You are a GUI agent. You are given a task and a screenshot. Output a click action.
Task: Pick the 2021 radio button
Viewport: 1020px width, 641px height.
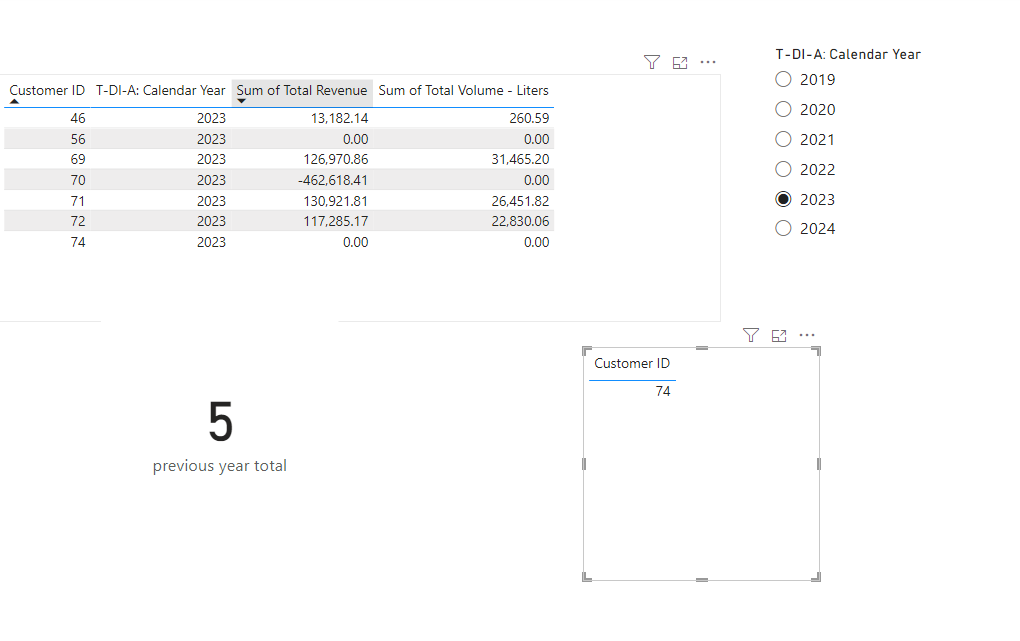pos(783,139)
